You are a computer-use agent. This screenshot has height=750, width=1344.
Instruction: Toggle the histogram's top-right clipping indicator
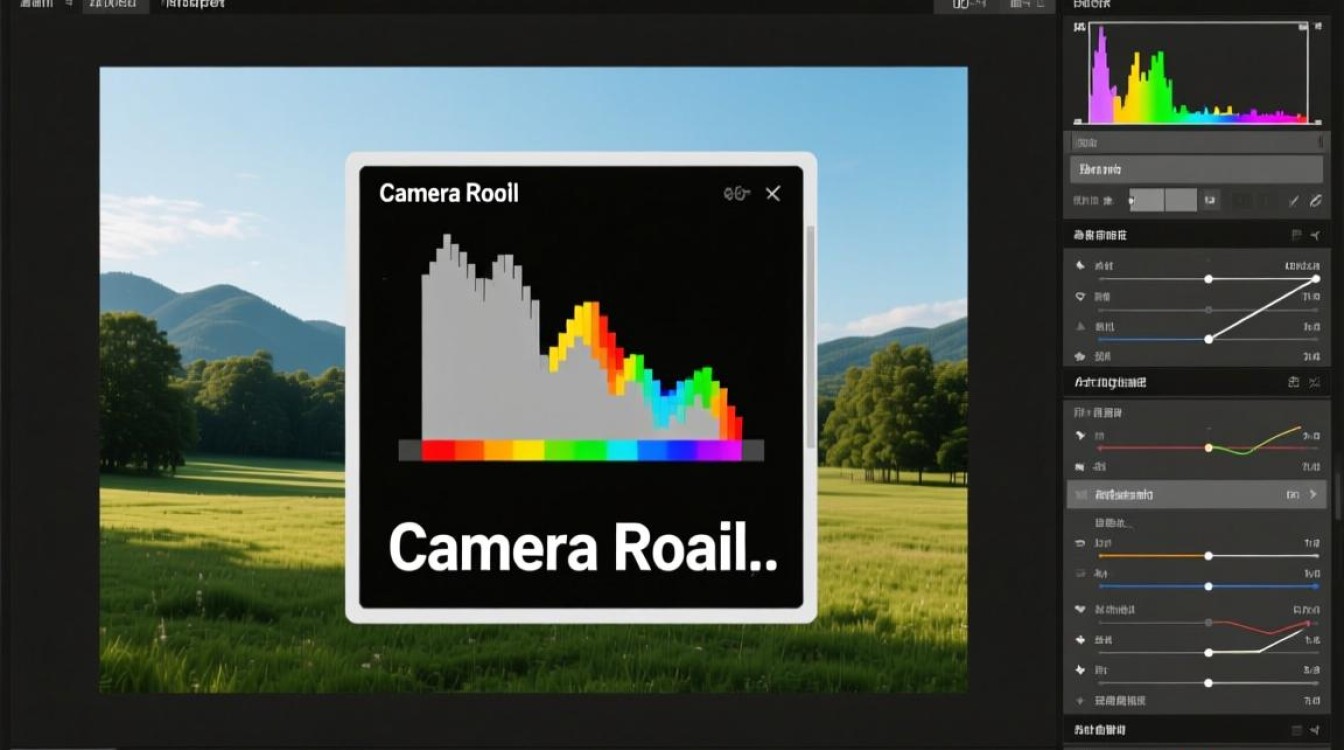click(x=1302, y=28)
